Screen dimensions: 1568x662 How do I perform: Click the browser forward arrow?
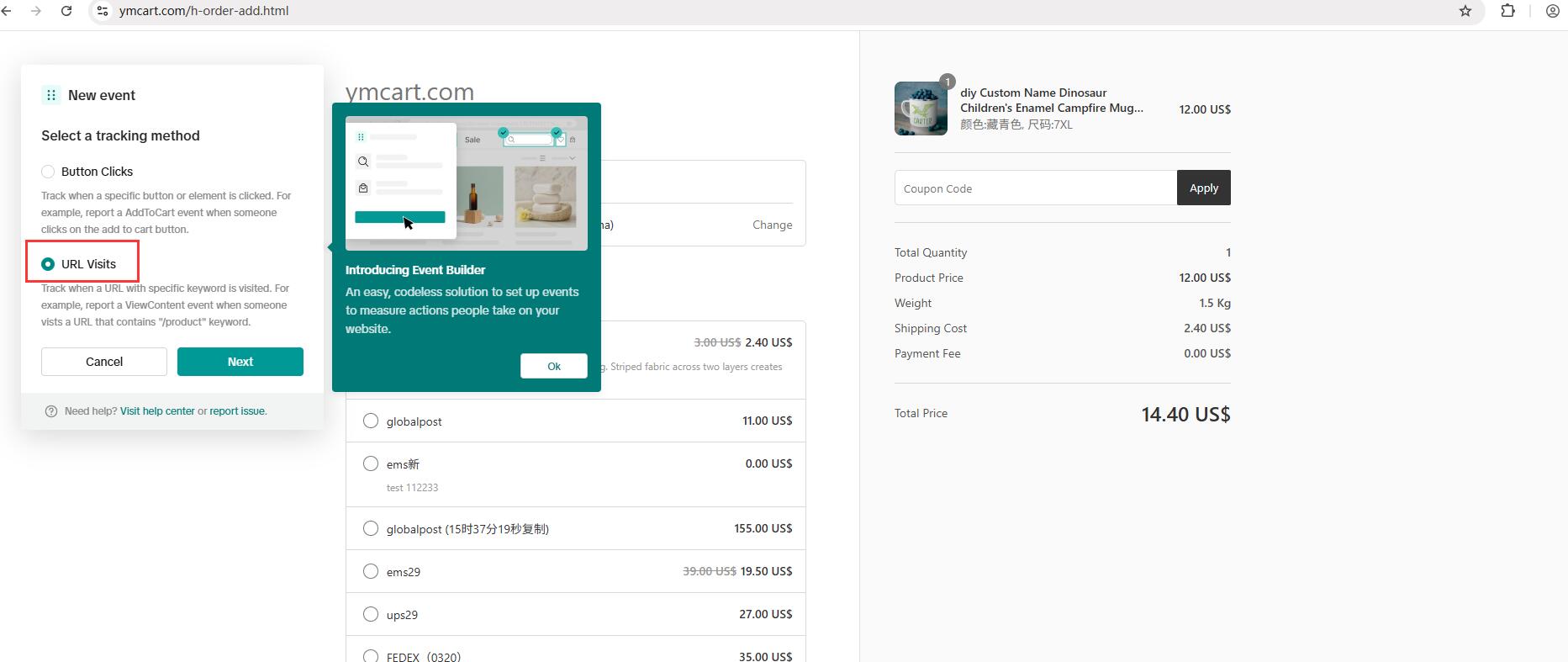tap(36, 11)
